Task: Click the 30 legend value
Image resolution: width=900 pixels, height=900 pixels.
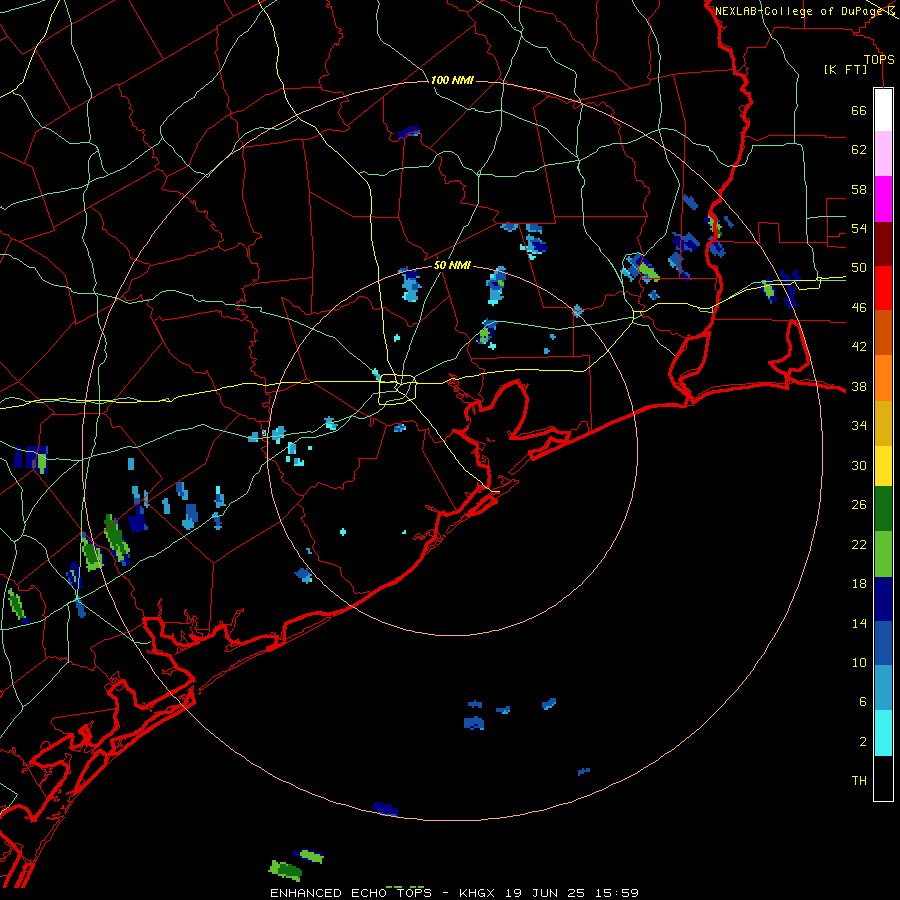Action: click(859, 465)
